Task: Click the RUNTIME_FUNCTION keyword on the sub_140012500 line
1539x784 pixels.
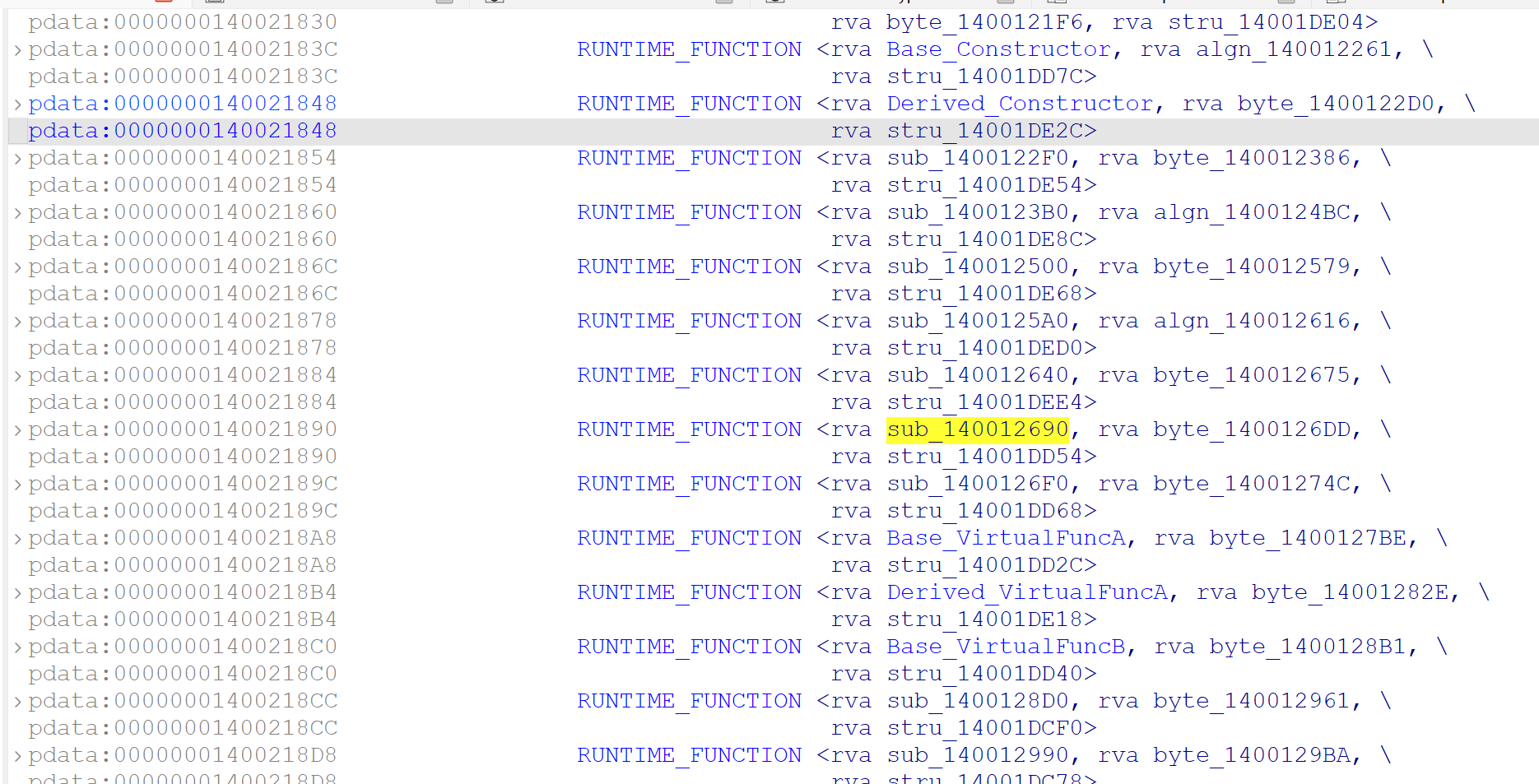Action: coord(689,267)
